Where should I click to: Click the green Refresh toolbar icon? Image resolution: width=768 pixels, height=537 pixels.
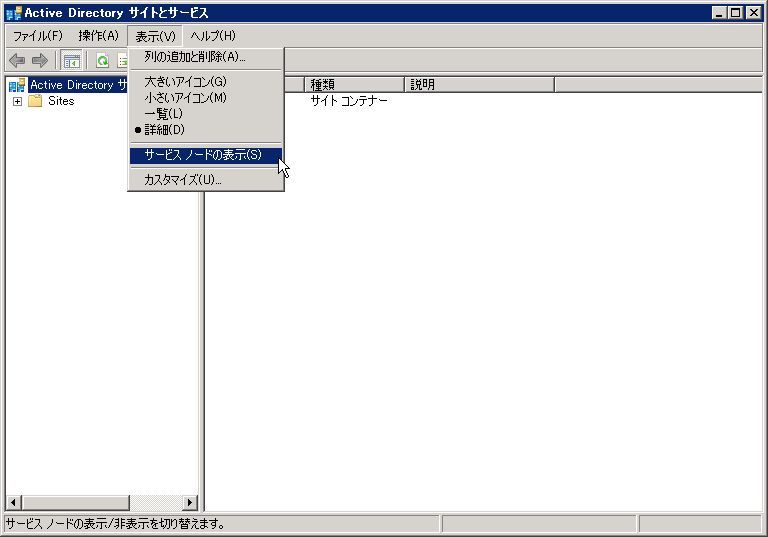click(x=102, y=61)
